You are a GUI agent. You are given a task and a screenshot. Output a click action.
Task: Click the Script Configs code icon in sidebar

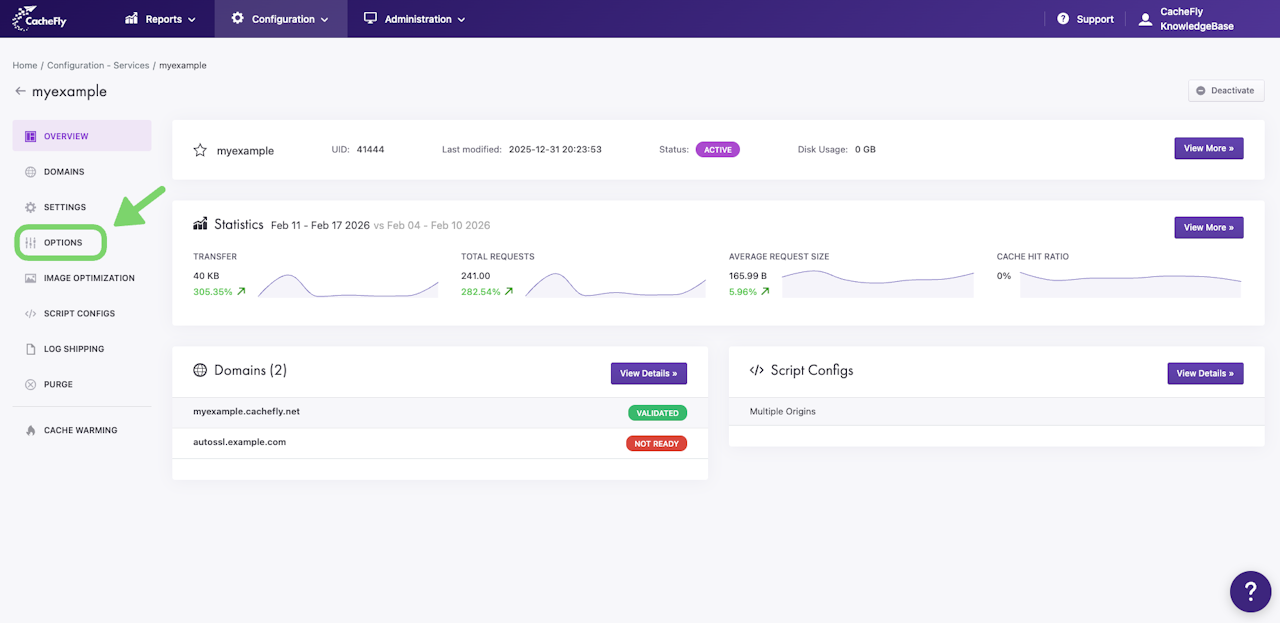point(30,314)
